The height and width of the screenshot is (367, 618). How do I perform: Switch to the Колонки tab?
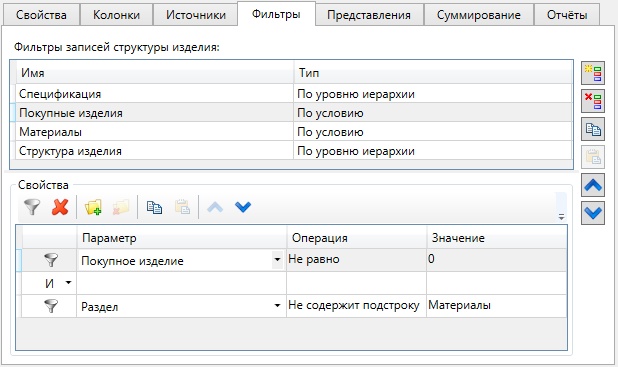point(116,15)
